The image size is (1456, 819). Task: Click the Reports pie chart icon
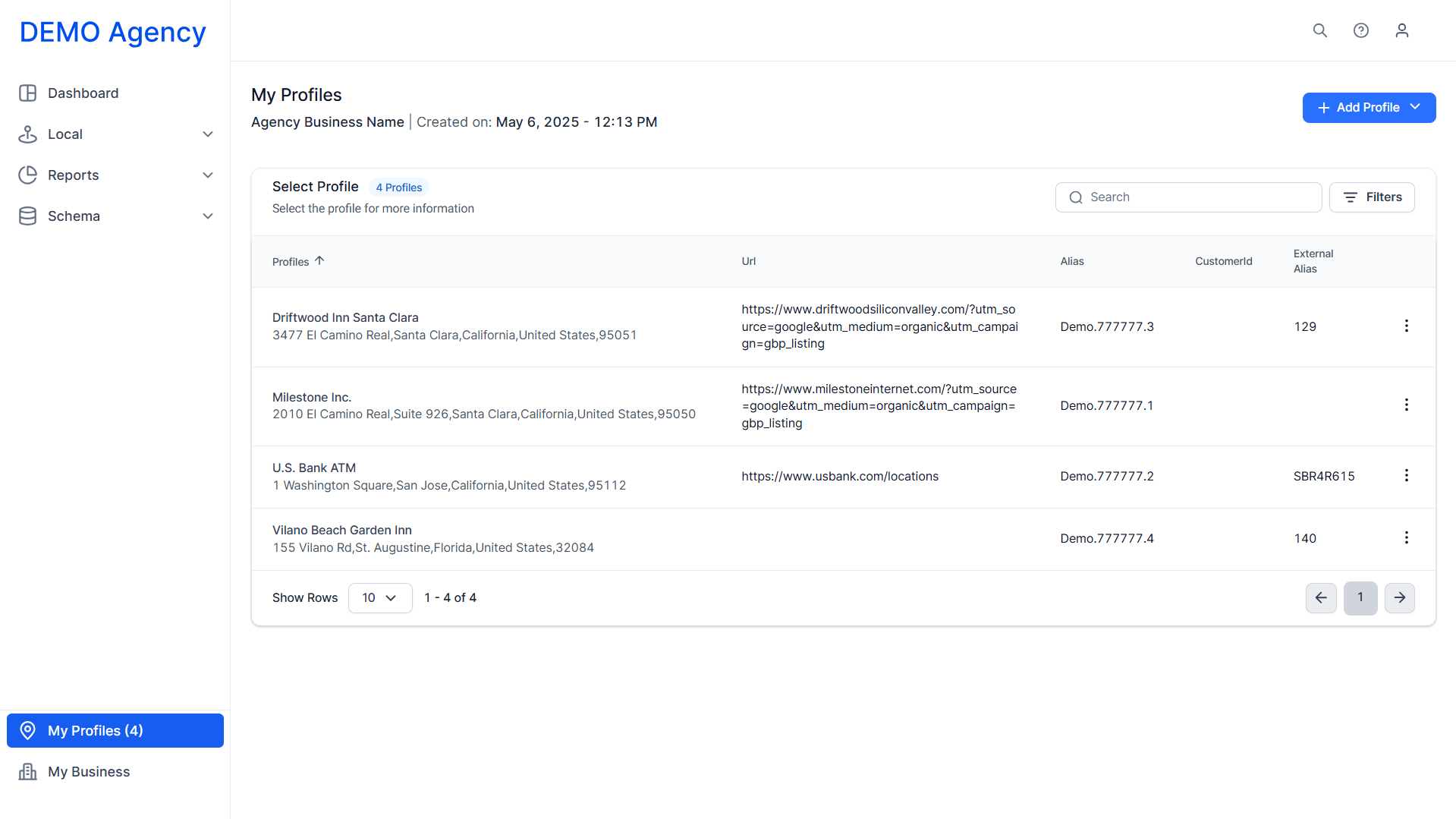(28, 175)
